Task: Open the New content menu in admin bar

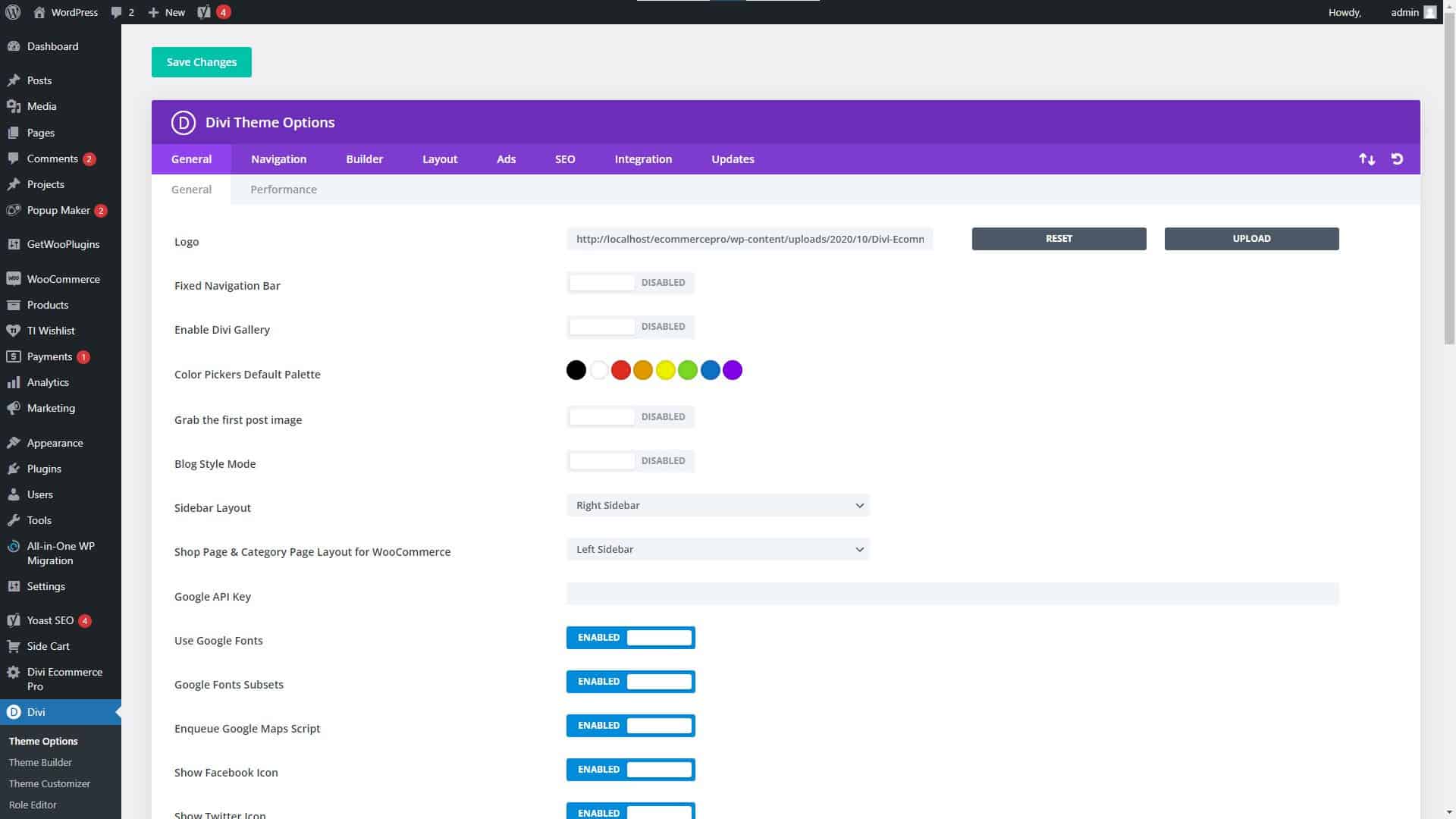Action: 167,12
